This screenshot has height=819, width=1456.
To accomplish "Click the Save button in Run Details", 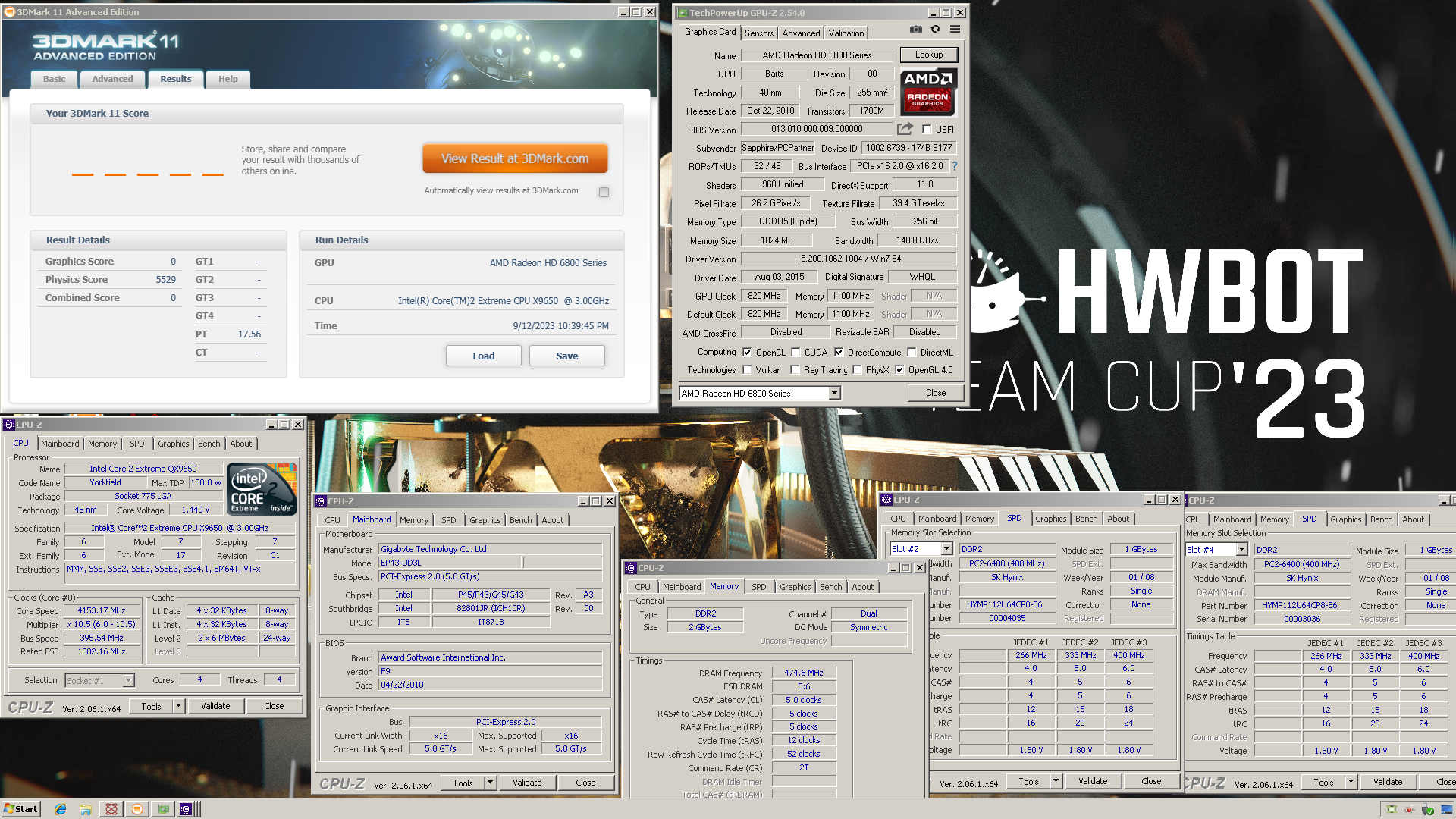I will (x=567, y=356).
